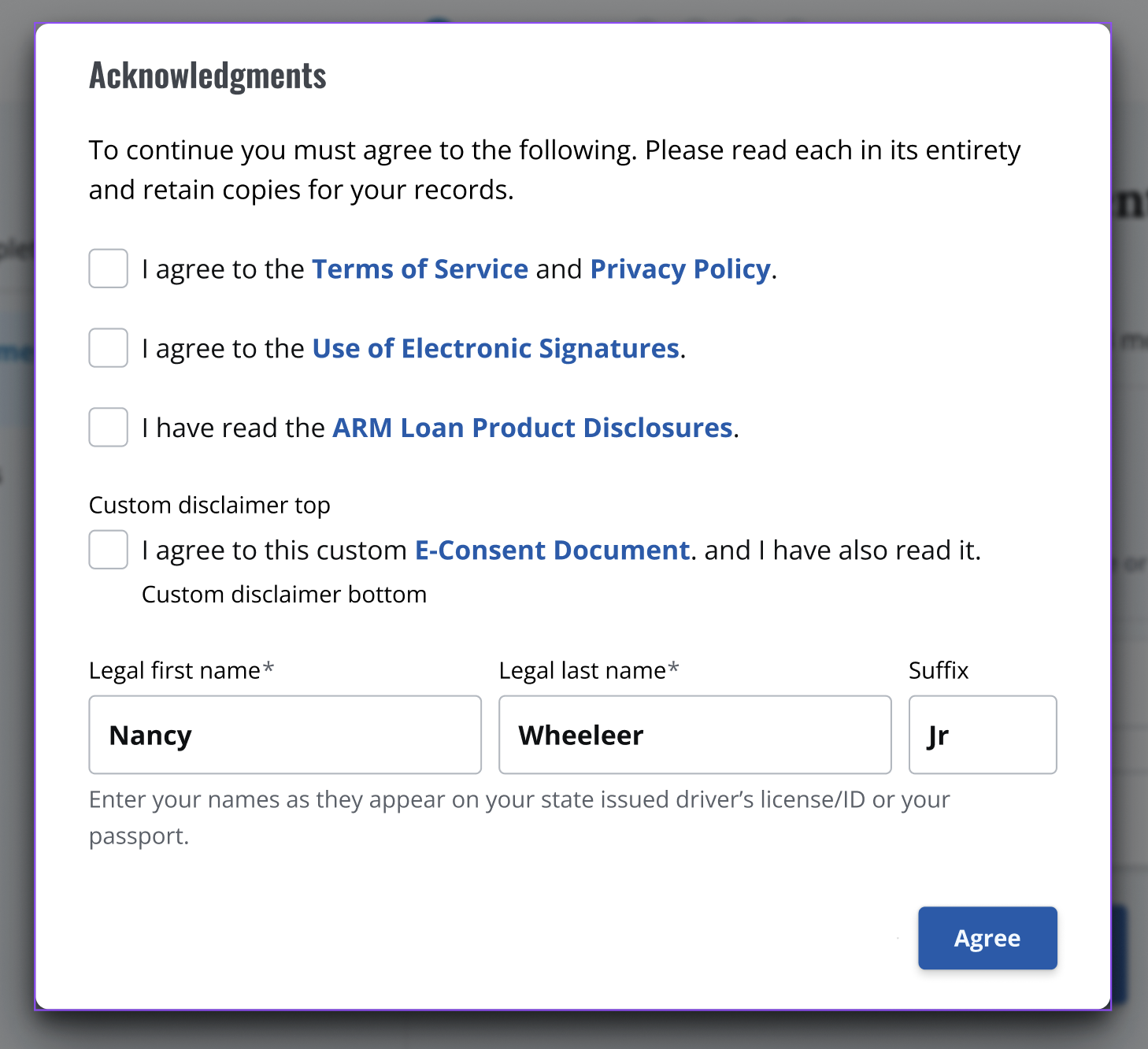Viewport: 1148px width, 1049px height.
Task: Focus the Legal last name field containing Wheeleer
Action: (694, 735)
